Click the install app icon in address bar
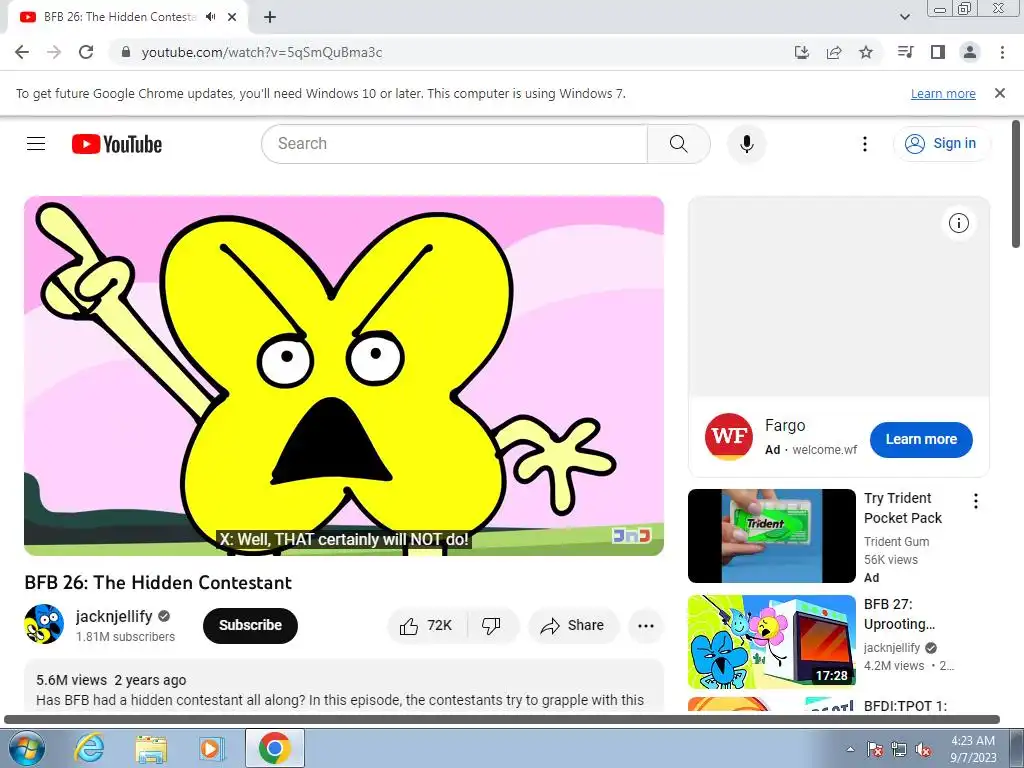The image size is (1024, 768). tap(801, 52)
